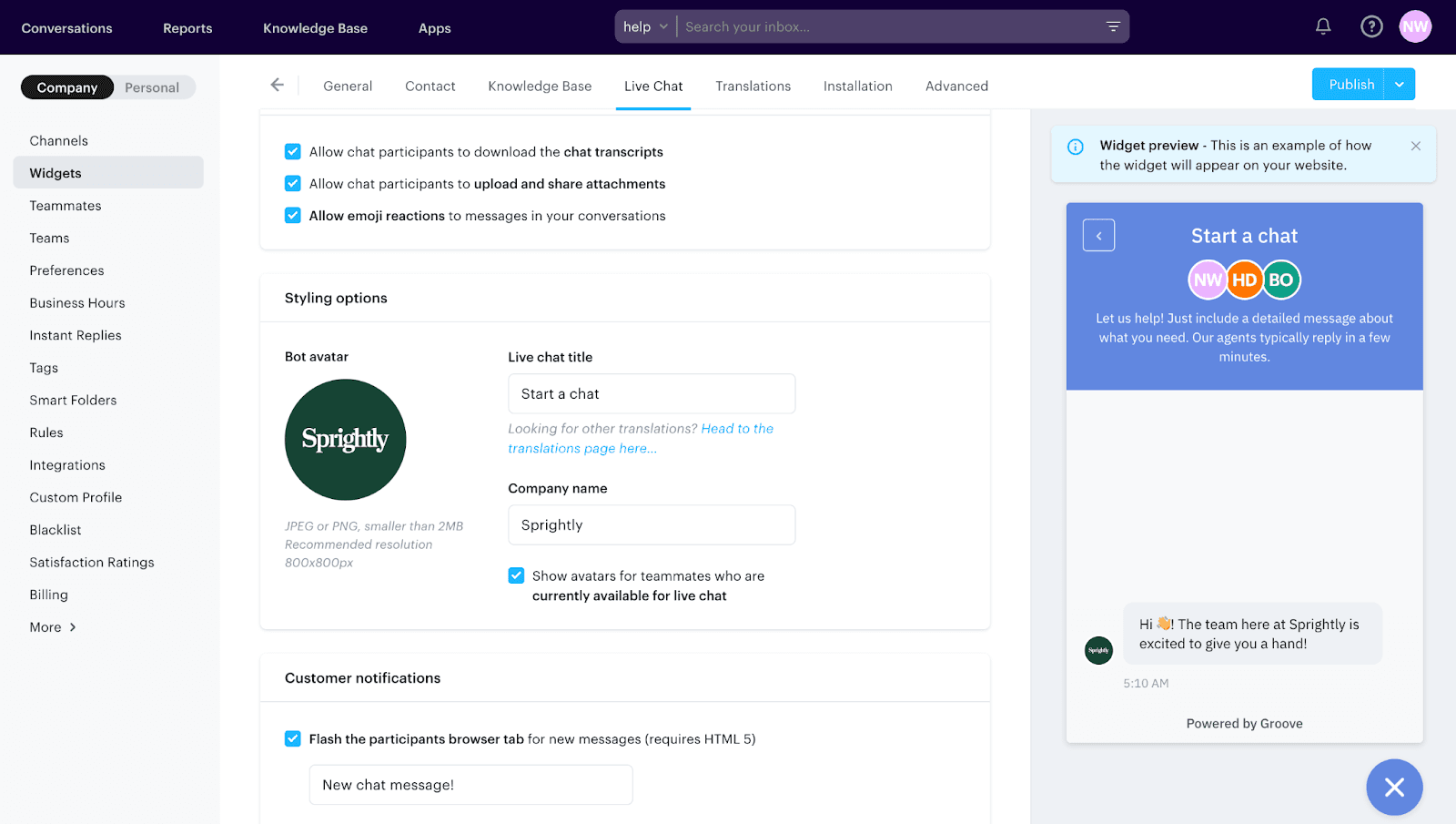The image size is (1456, 824).
Task: Click the help question mark icon
Action: tap(1370, 26)
